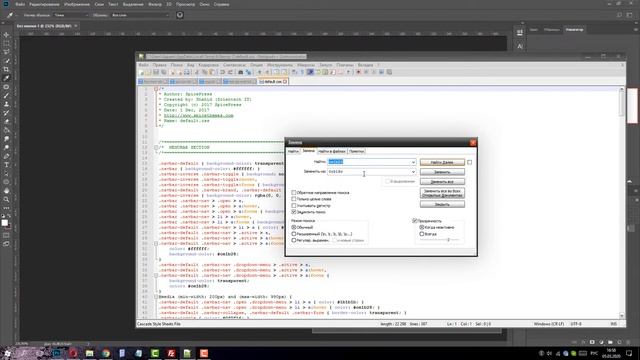
Task: Enable 'Только целые слова' checkbox
Action: (294, 199)
